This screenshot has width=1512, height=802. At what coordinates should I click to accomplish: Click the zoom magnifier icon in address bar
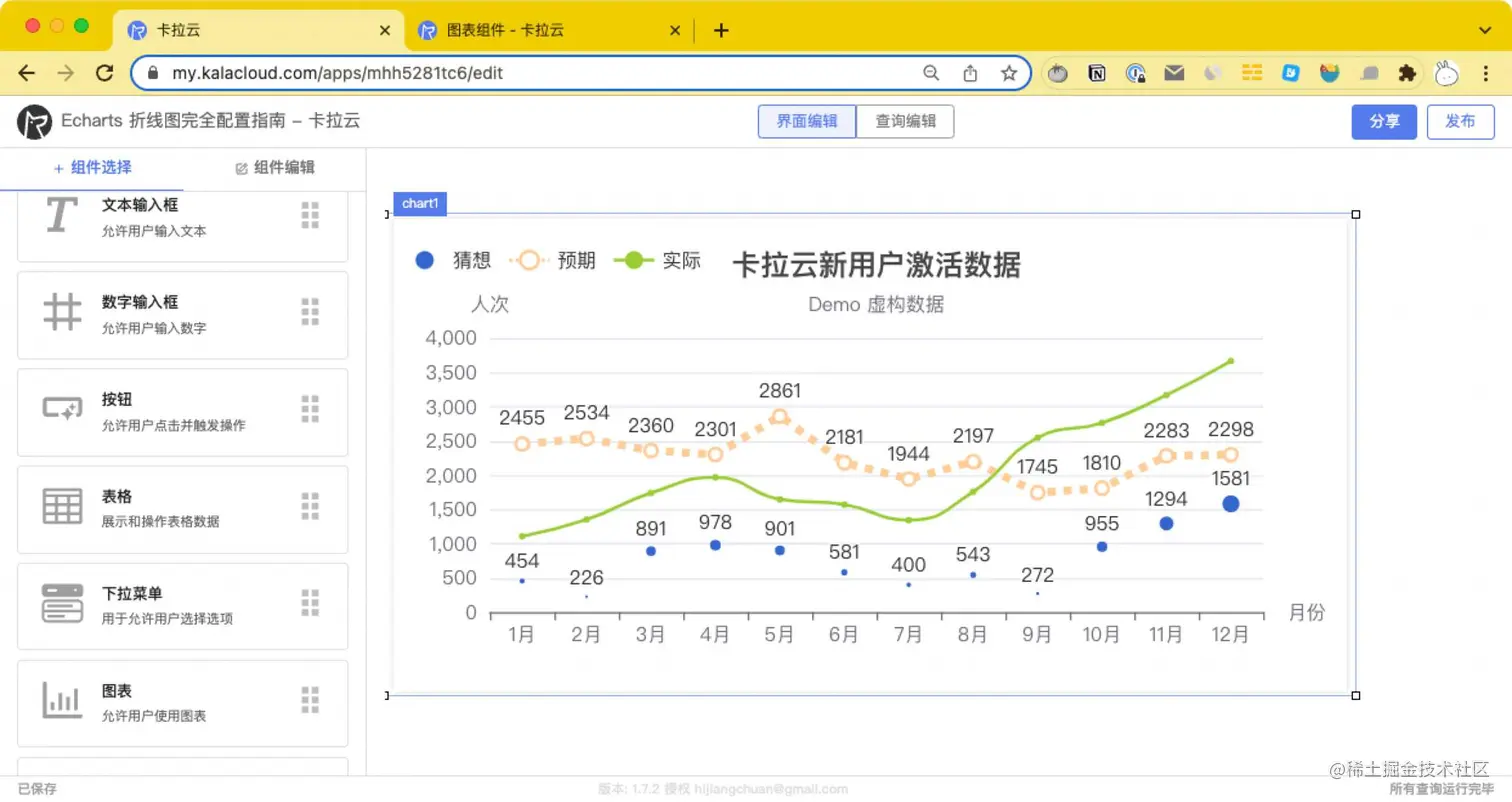[x=931, y=73]
